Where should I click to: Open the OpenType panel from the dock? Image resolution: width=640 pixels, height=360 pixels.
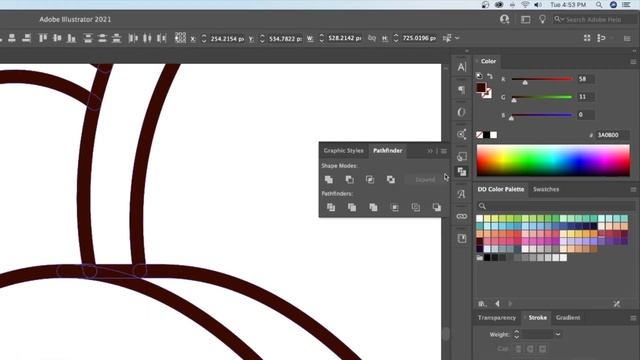(x=462, y=112)
